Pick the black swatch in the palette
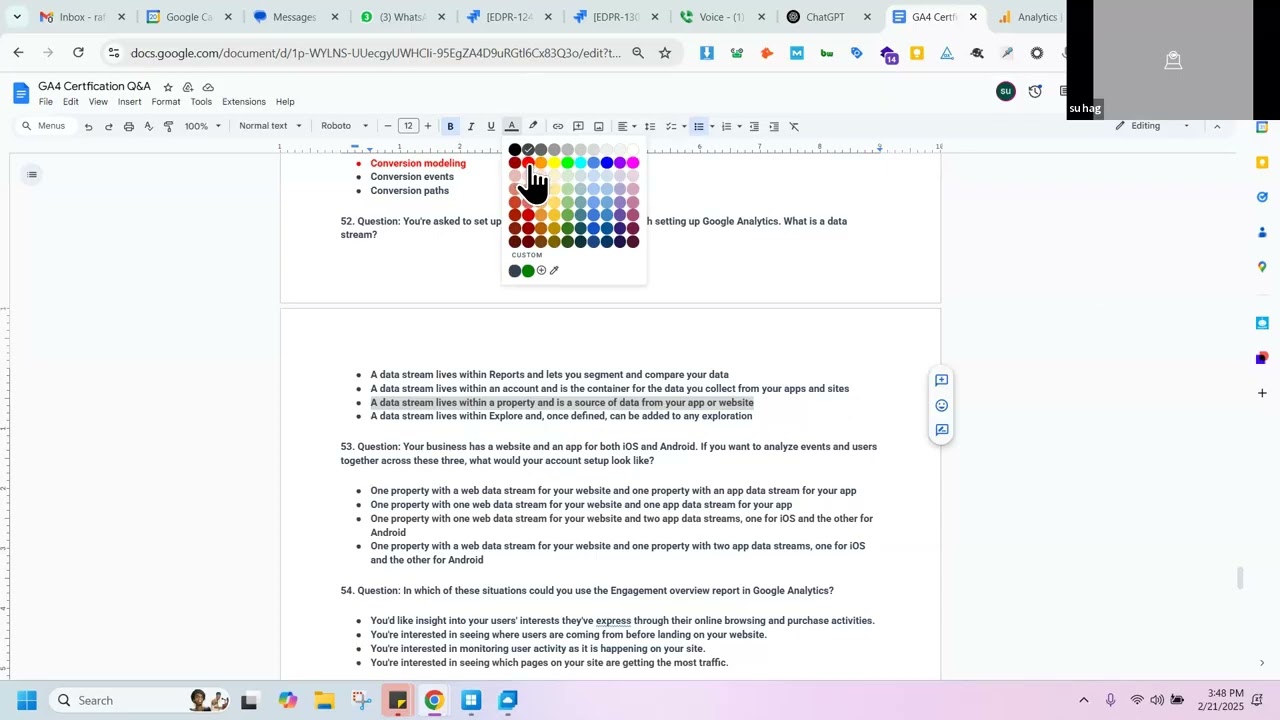Viewport: 1280px width, 720px height. click(x=515, y=150)
